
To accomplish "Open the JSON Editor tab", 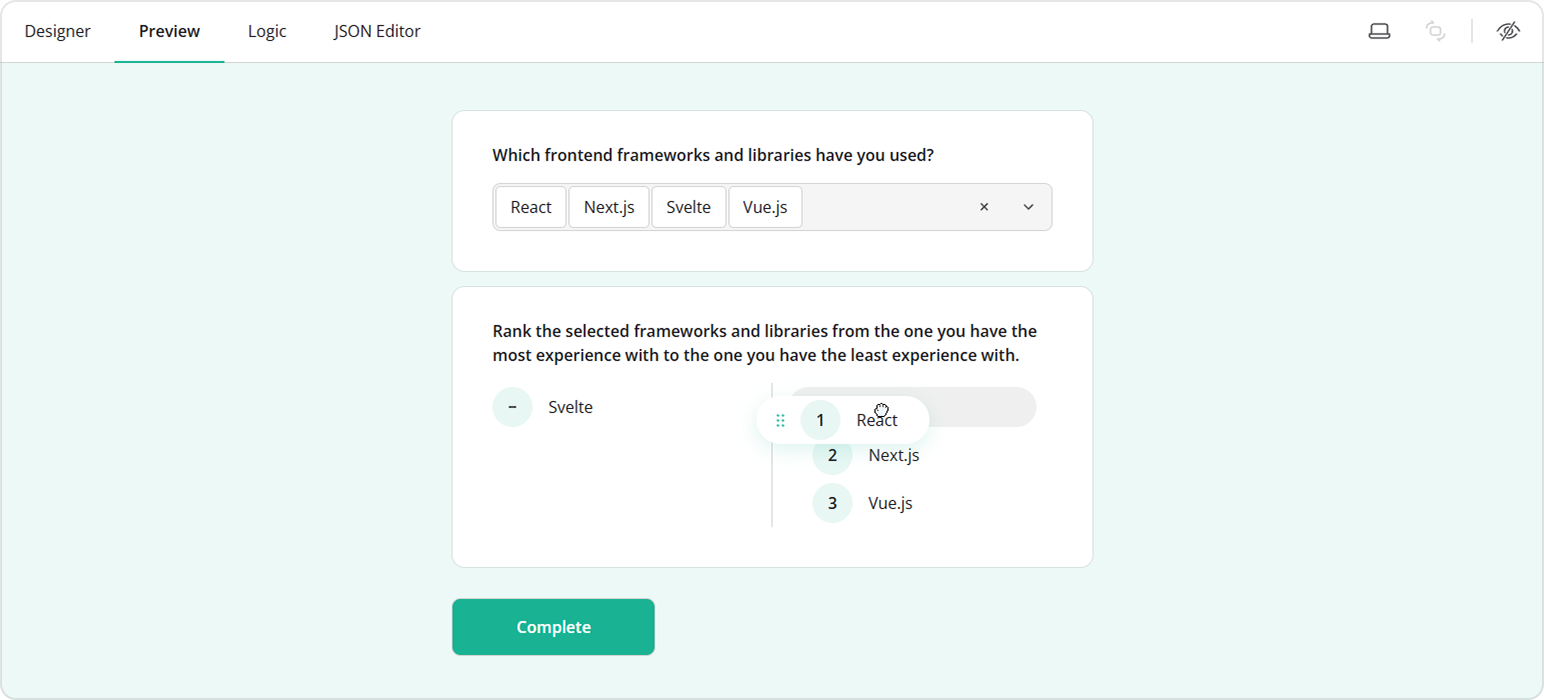I will (x=377, y=31).
